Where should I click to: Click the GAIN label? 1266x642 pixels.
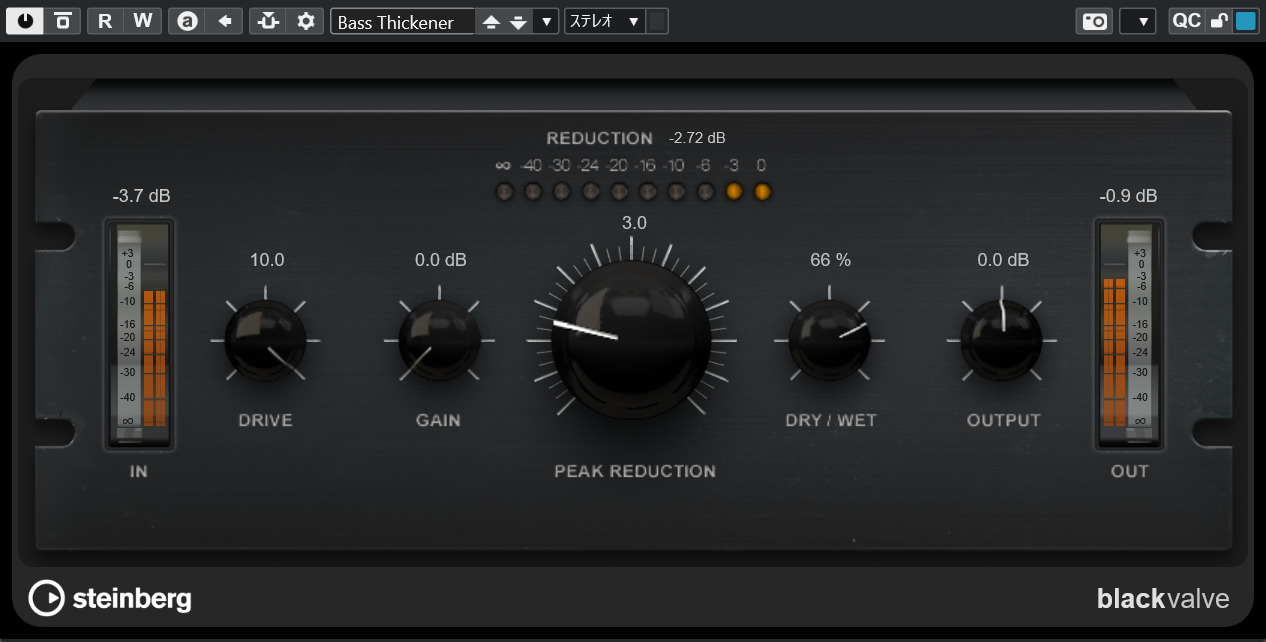(x=438, y=421)
